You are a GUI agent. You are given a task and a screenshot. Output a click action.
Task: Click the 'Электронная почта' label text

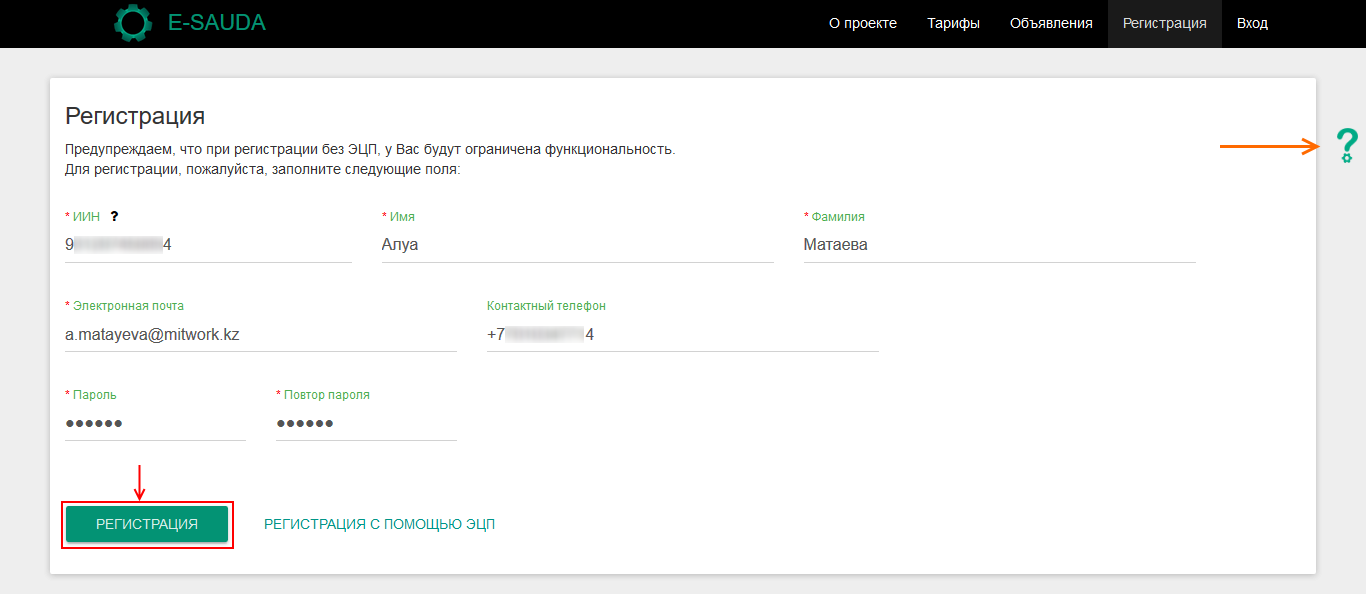pyautogui.click(x=128, y=306)
